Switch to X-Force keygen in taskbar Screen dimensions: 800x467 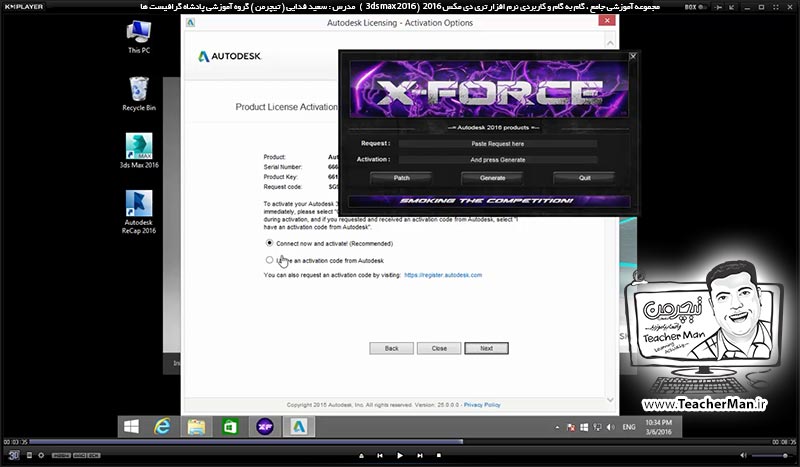click(264, 427)
